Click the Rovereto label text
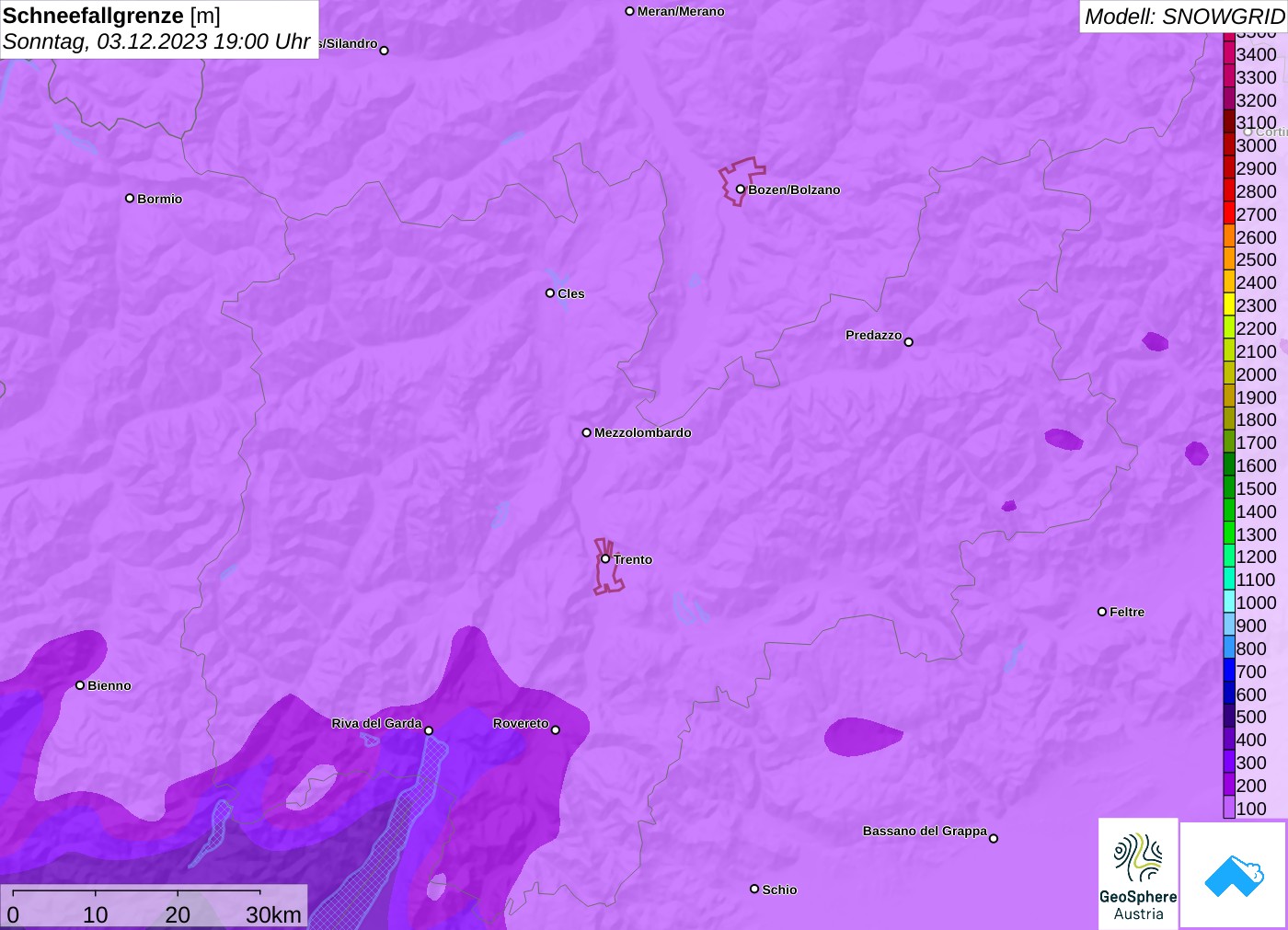Image resolution: width=1288 pixels, height=930 pixels. [x=521, y=723]
